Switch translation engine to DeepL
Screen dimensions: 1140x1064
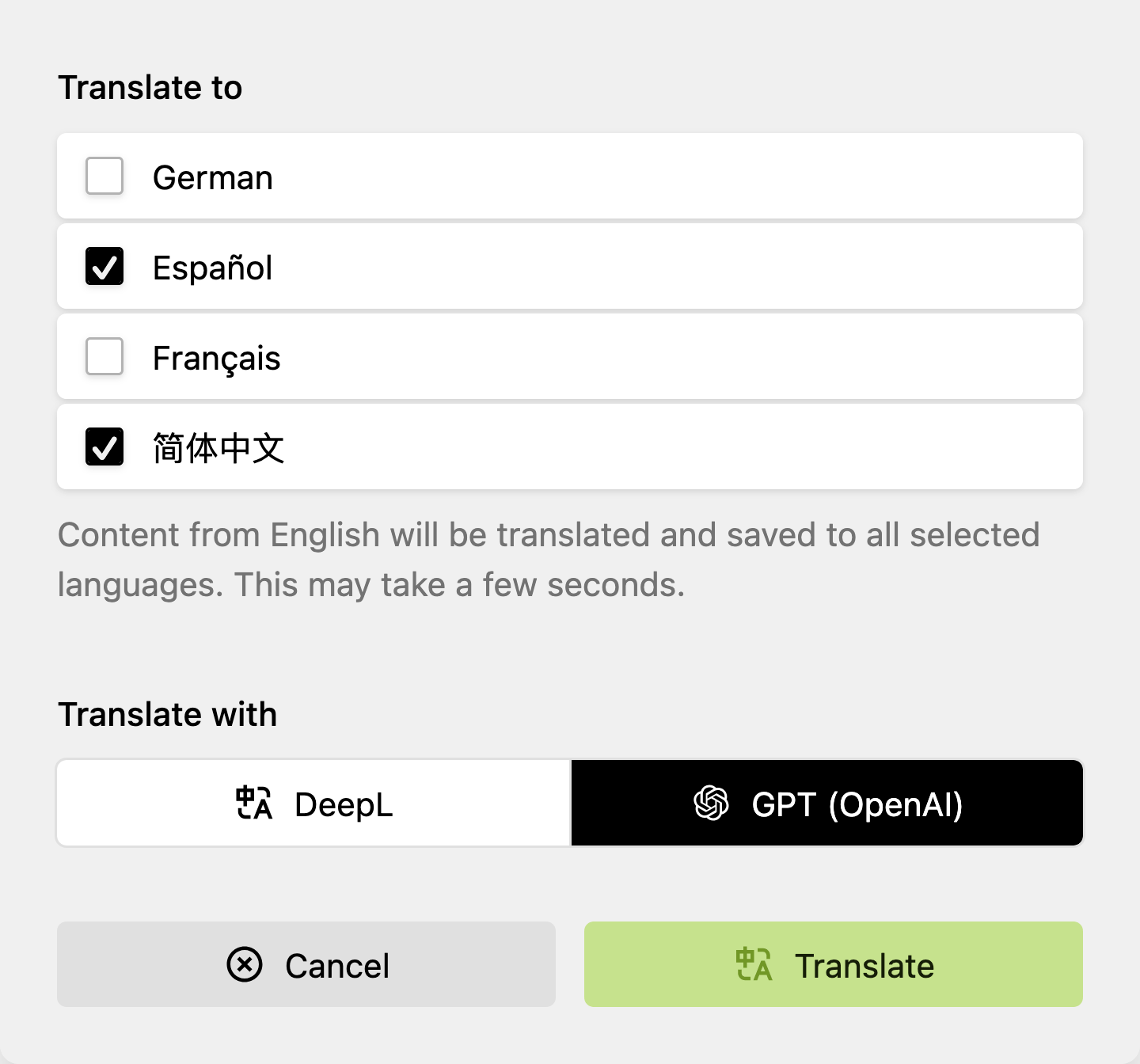coord(313,803)
